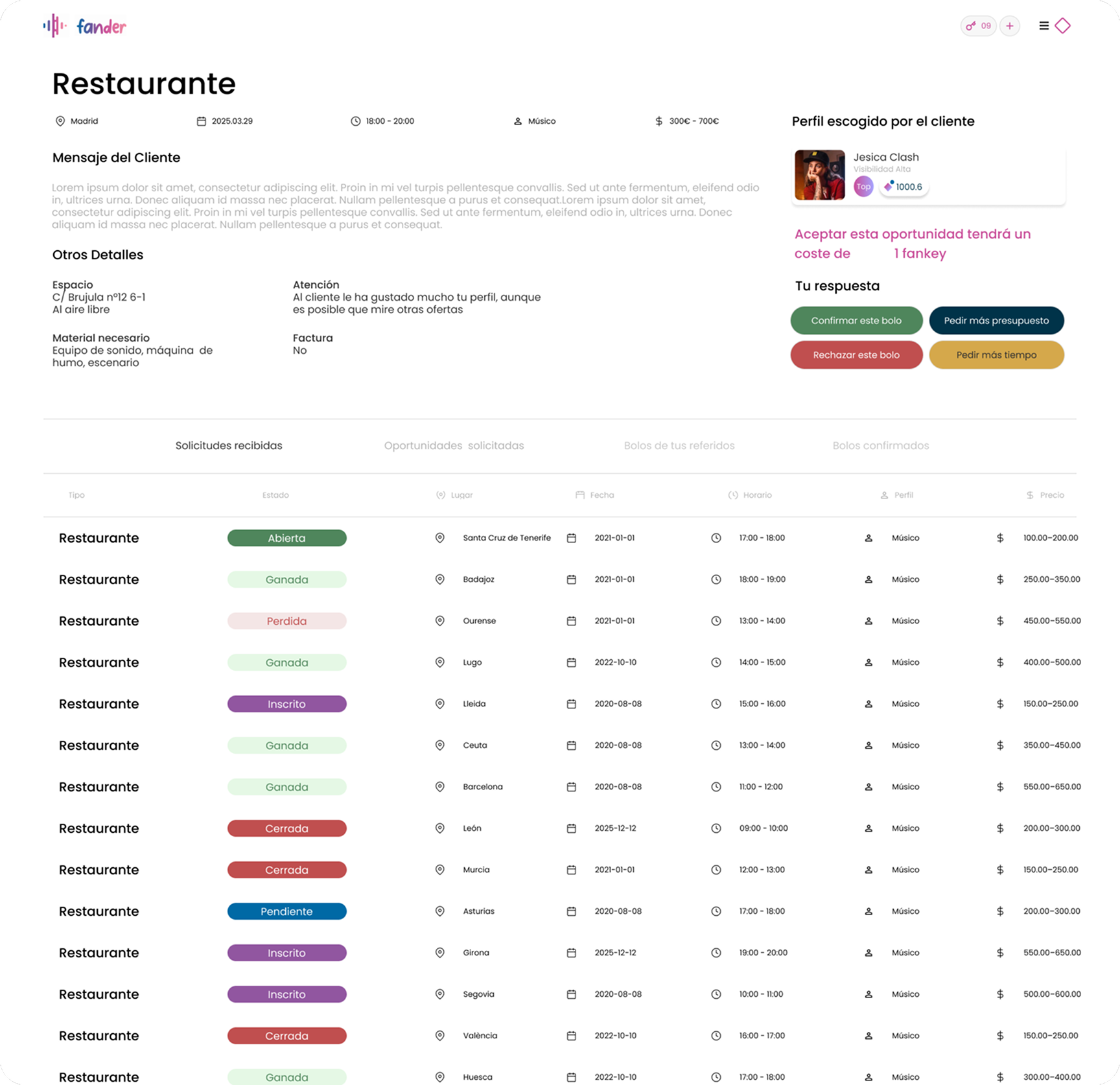
Task: Open the Precio column filter
Action: [1045, 495]
